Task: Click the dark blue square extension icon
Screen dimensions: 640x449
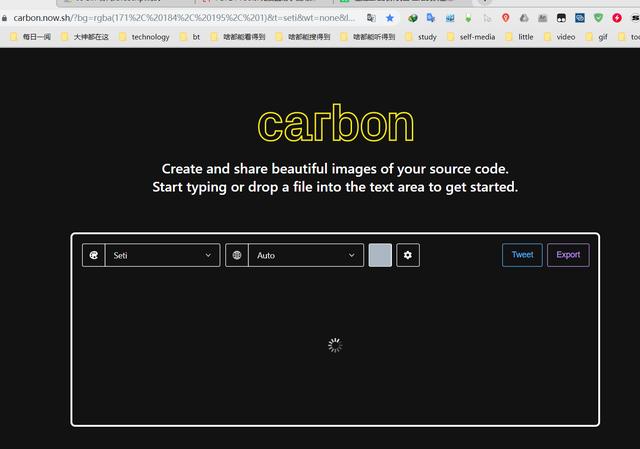Action: (580, 18)
